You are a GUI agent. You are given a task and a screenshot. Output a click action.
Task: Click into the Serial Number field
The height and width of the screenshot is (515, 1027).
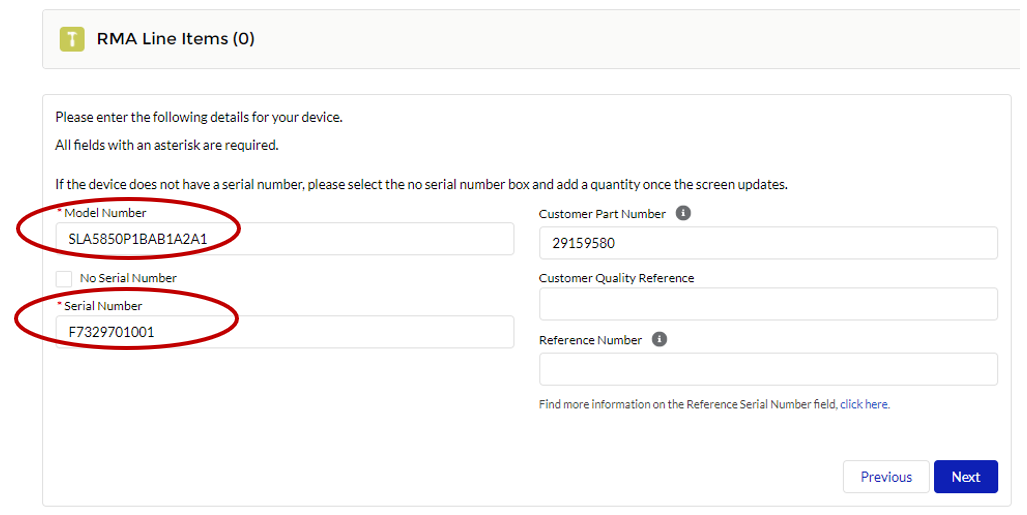point(285,332)
